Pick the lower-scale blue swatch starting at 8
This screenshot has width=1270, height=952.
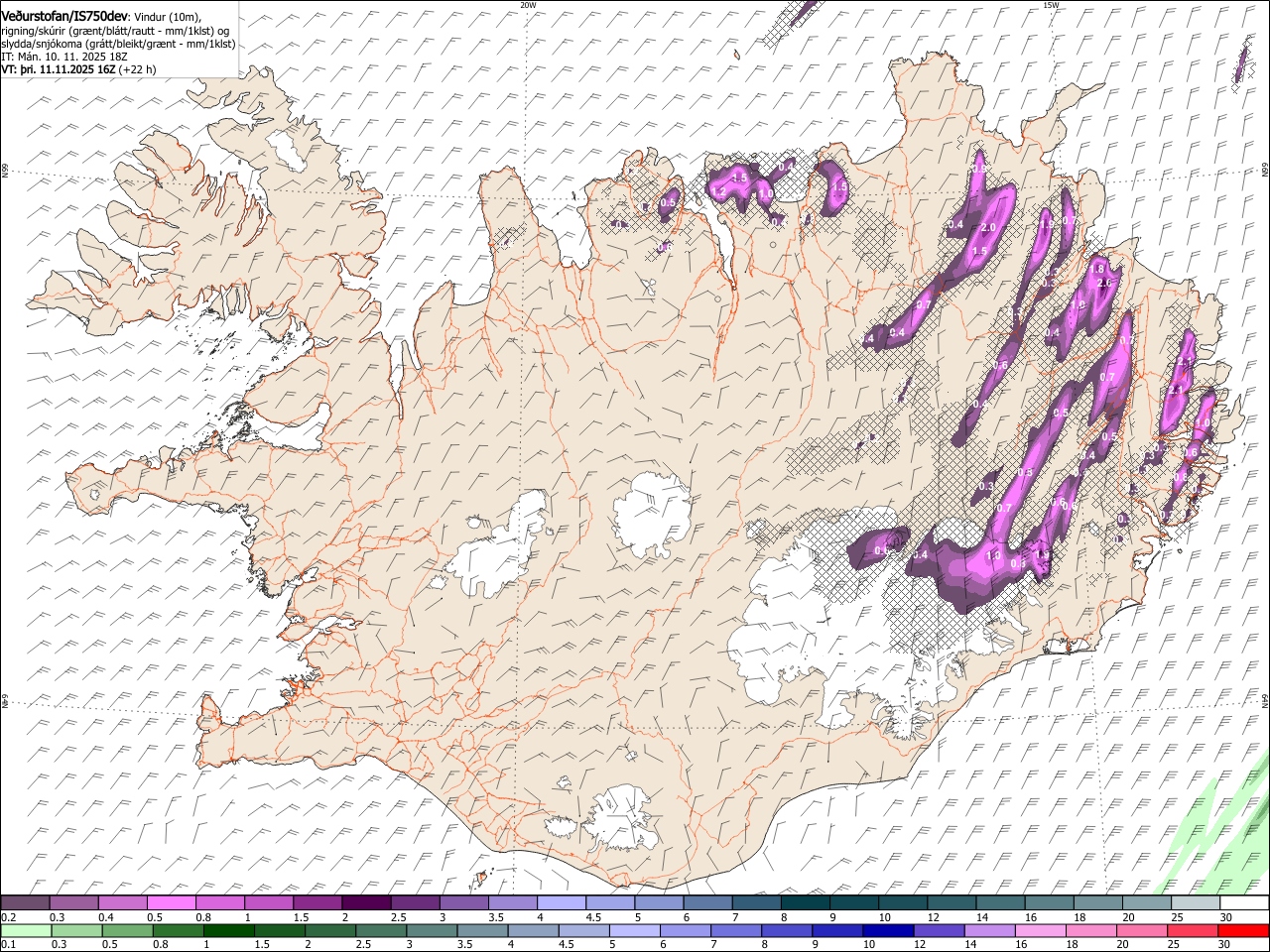tap(787, 930)
